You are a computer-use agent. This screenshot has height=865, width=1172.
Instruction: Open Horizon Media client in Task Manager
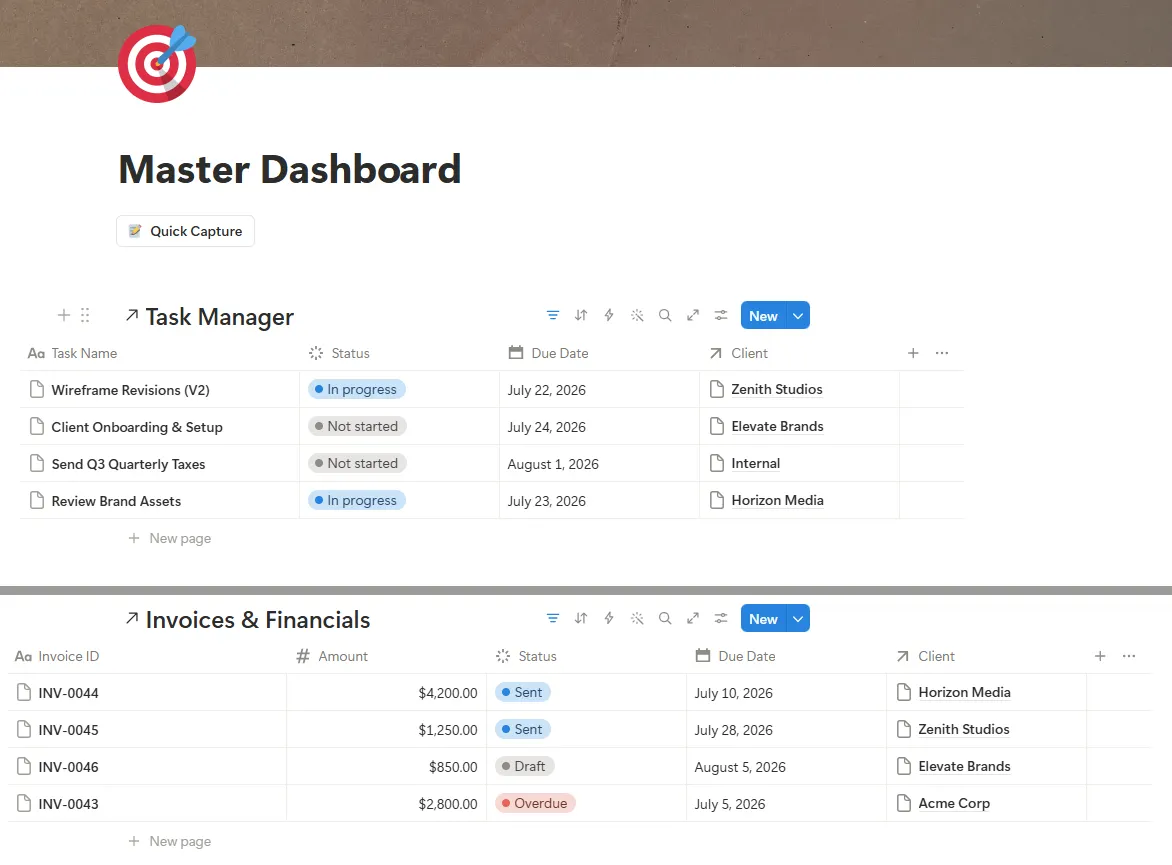click(777, 500)
